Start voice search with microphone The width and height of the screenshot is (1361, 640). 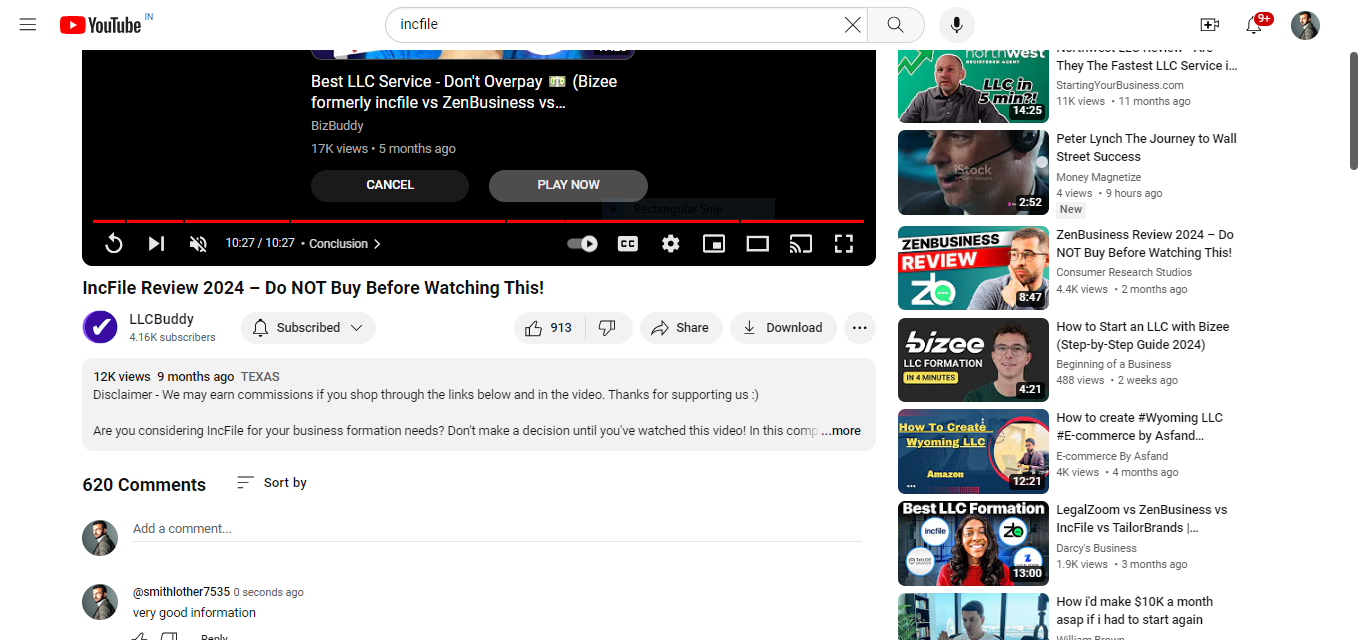click(957, 25)
